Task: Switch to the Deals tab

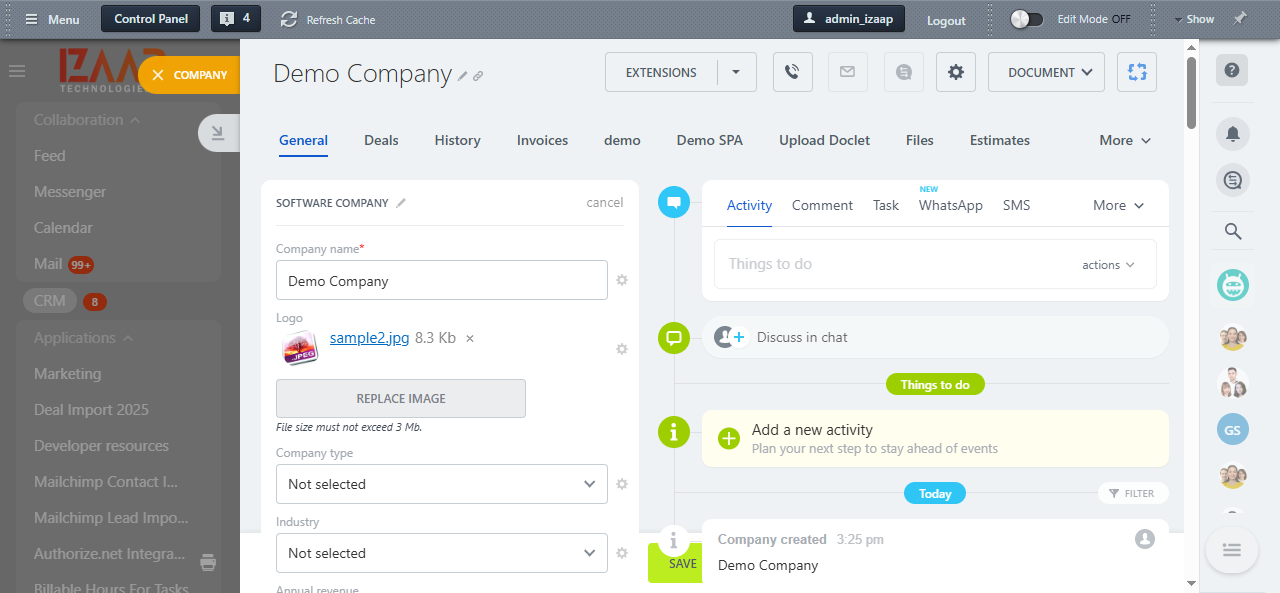Action: [381, 140]
